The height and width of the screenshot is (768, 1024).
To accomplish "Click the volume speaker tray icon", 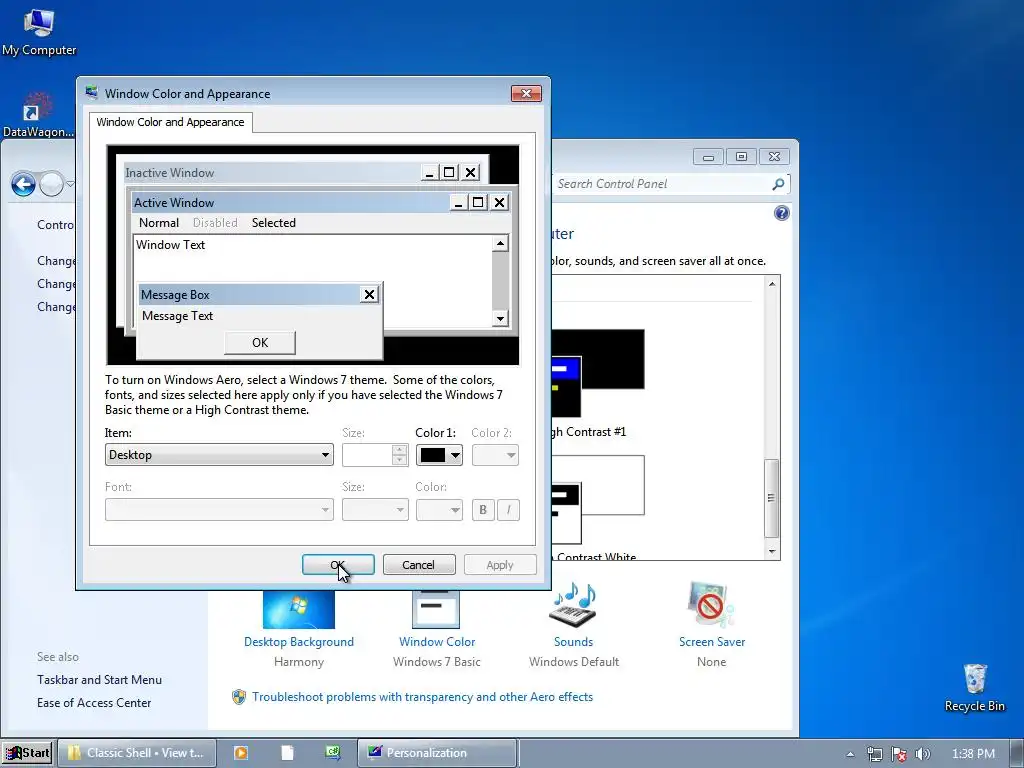I will 922,754.
